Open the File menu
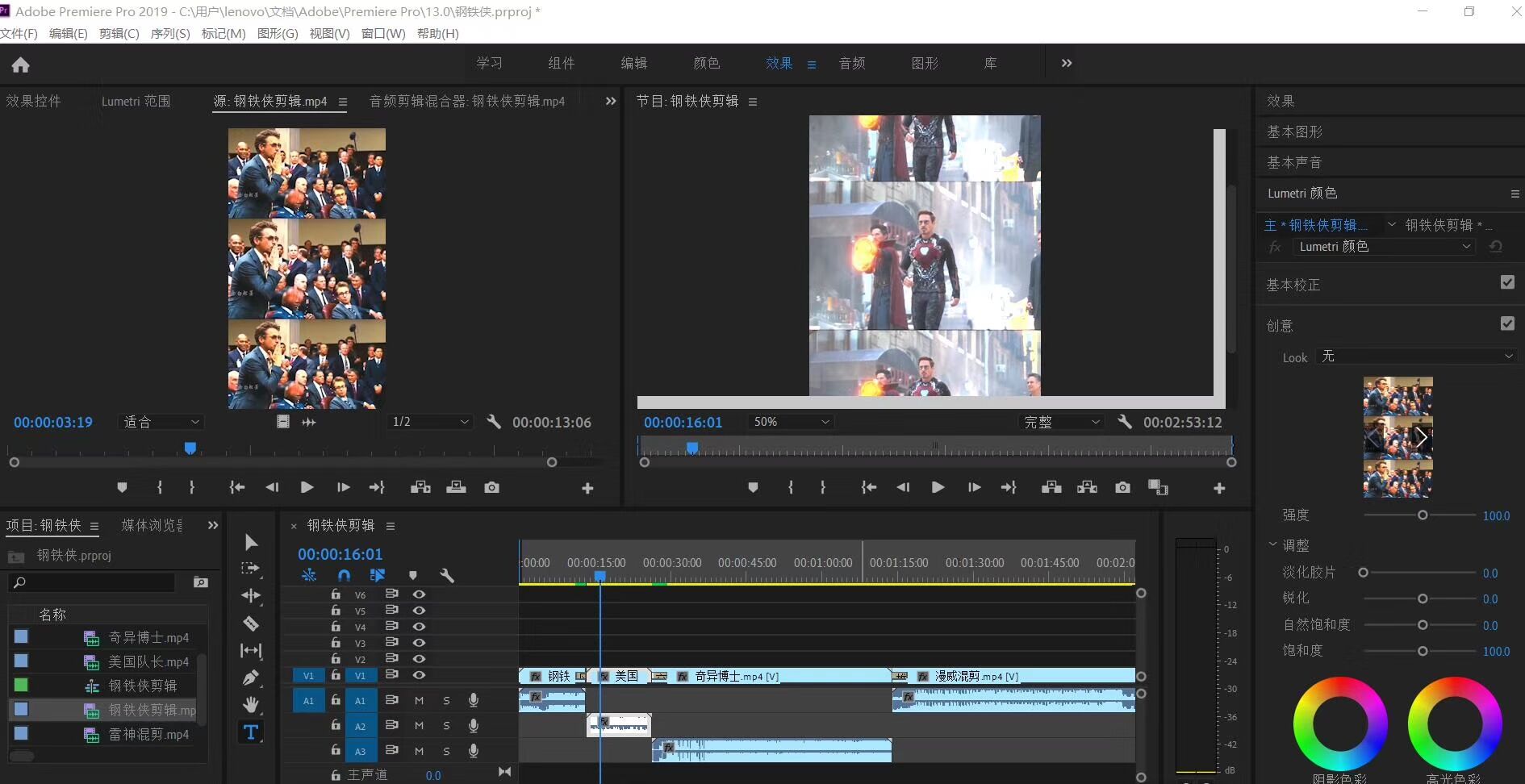Viewport: 1525px width, 784px height. point(19,33)
